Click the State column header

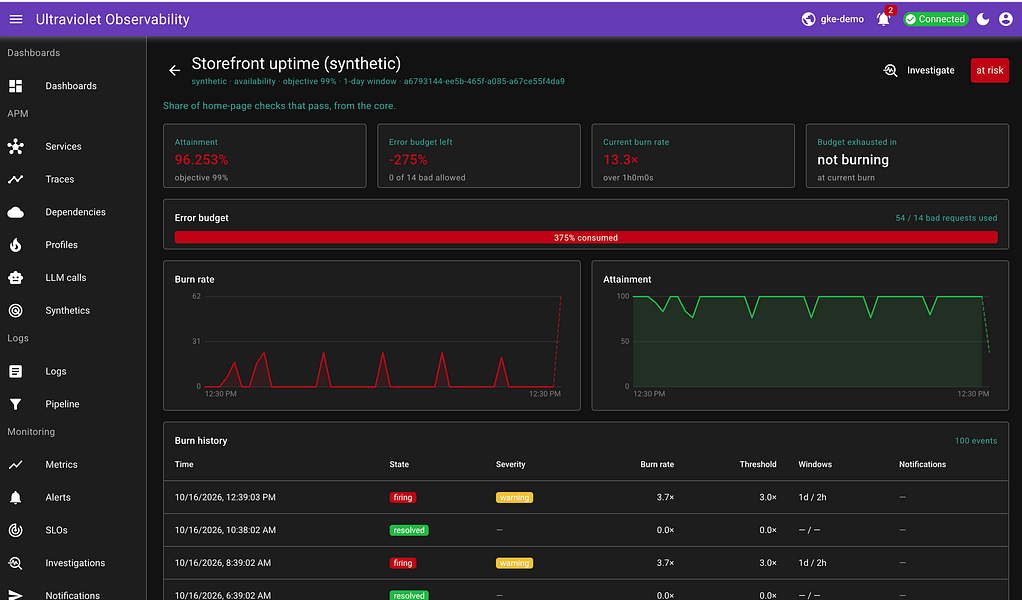[399, 464]
